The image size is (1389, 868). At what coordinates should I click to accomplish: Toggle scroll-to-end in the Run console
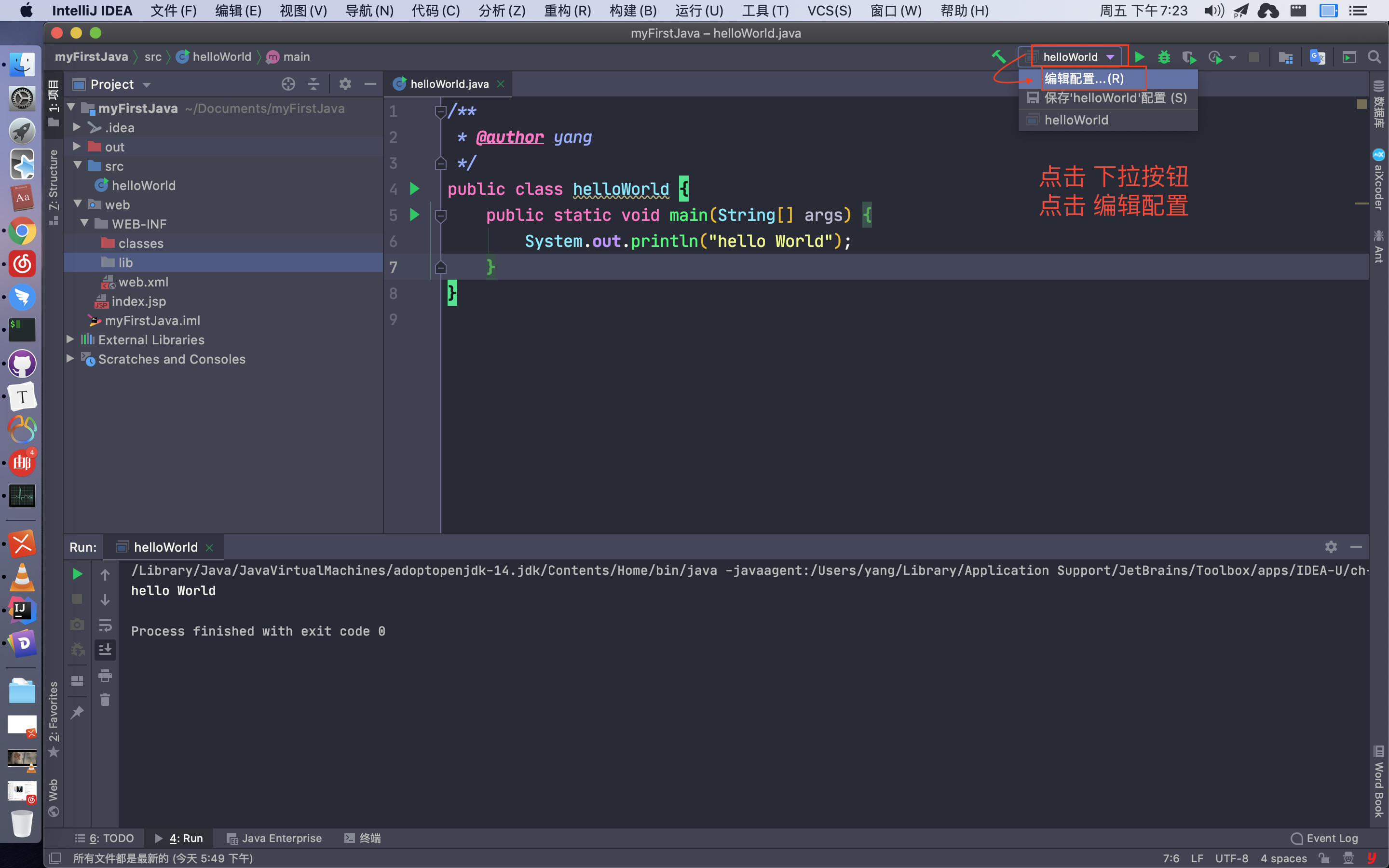(105, 650)
